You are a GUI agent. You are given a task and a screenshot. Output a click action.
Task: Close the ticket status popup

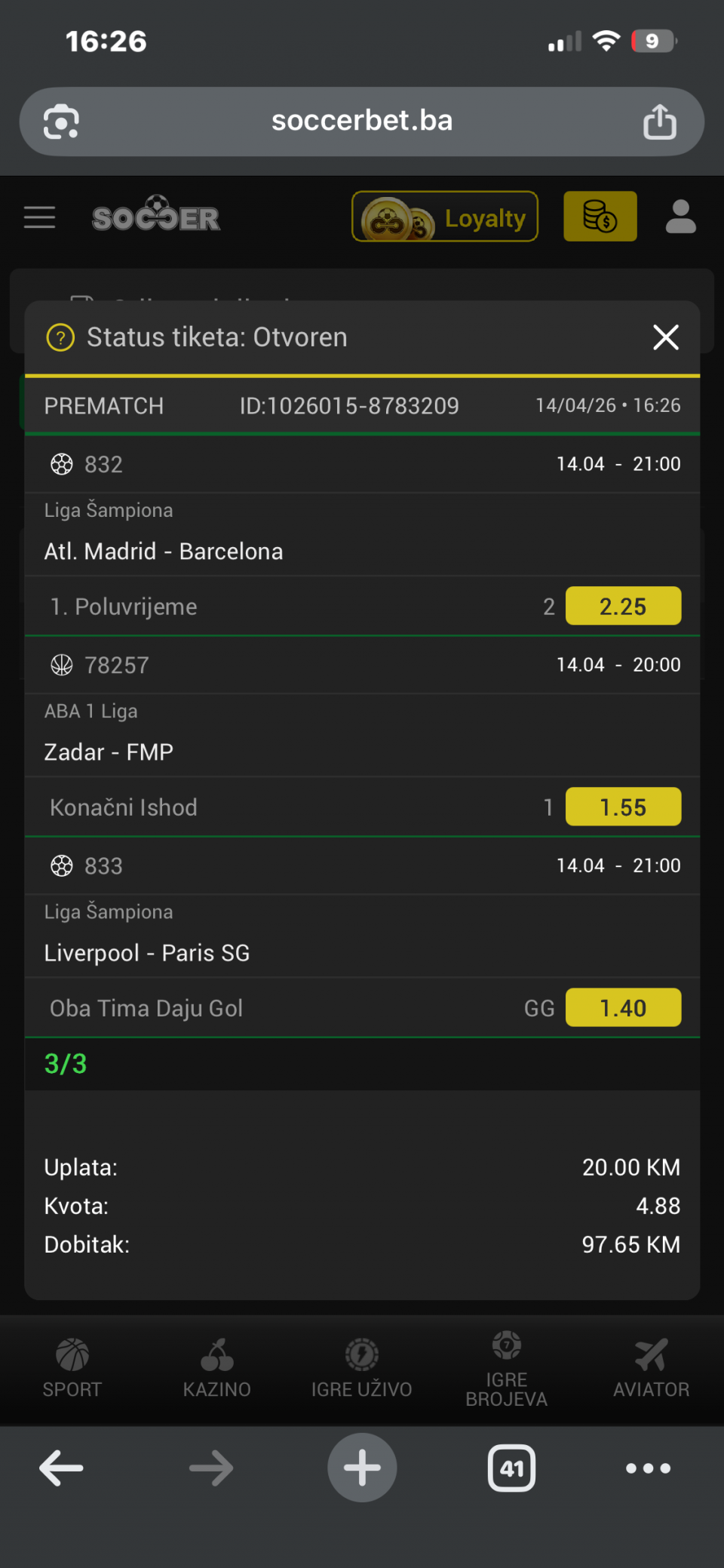click(665, 337)
